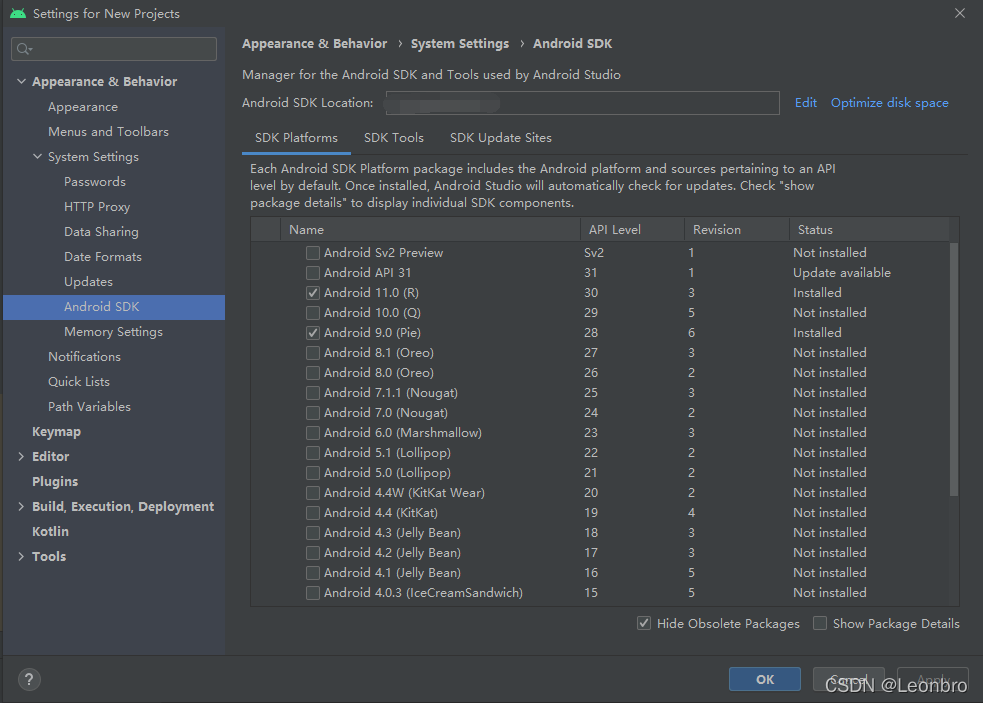Click System Settings in breadcrumb
983x703 pixels.
[460, 44]
